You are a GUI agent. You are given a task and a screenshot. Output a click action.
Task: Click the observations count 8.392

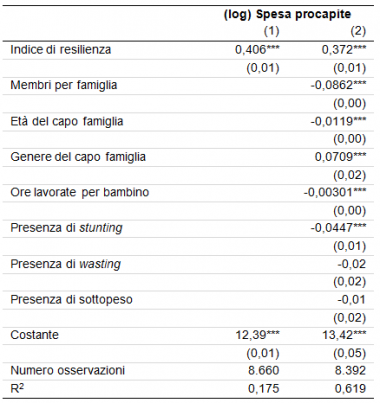(350, 370)
